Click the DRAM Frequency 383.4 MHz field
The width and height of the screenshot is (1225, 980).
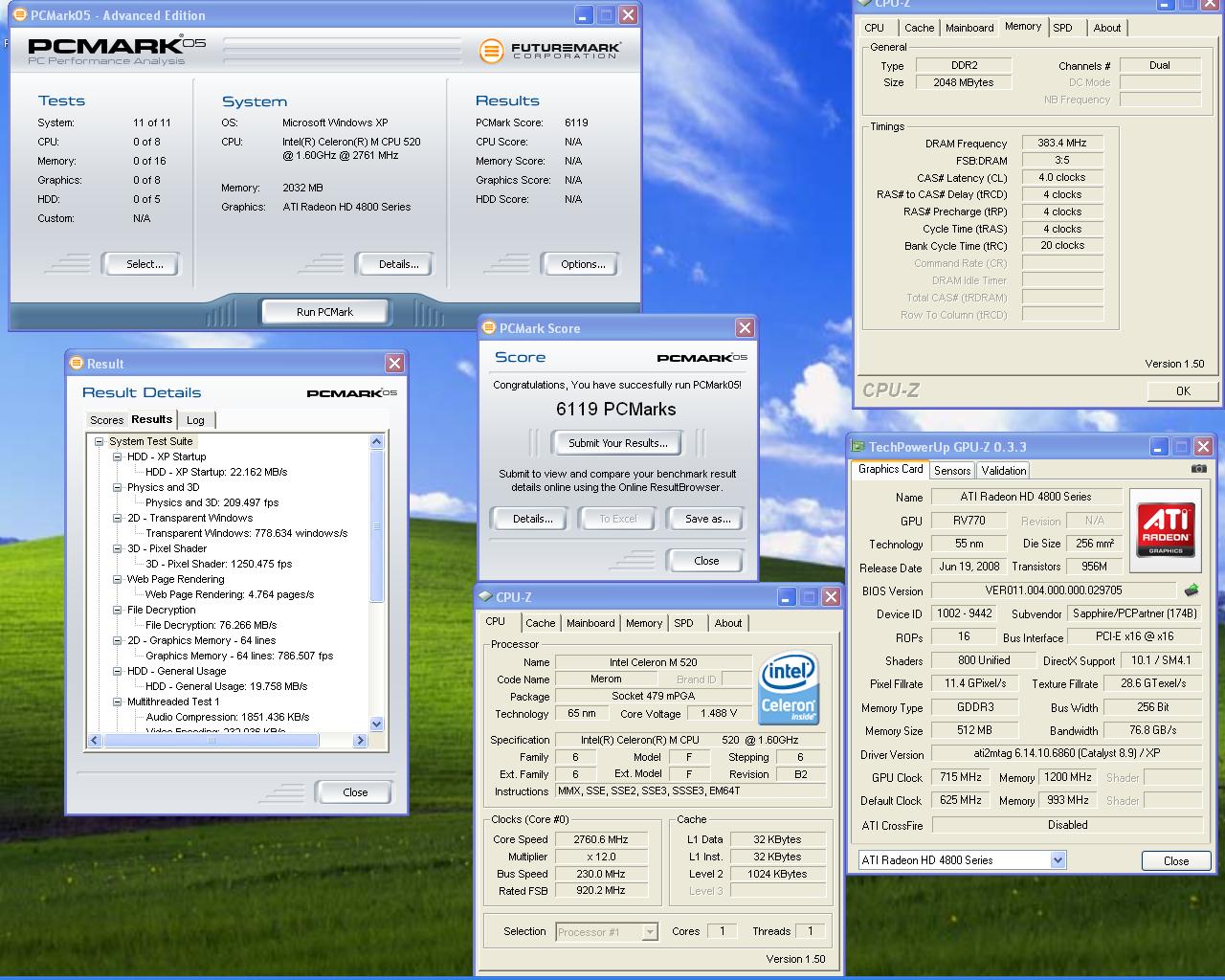coord(1062,143)
